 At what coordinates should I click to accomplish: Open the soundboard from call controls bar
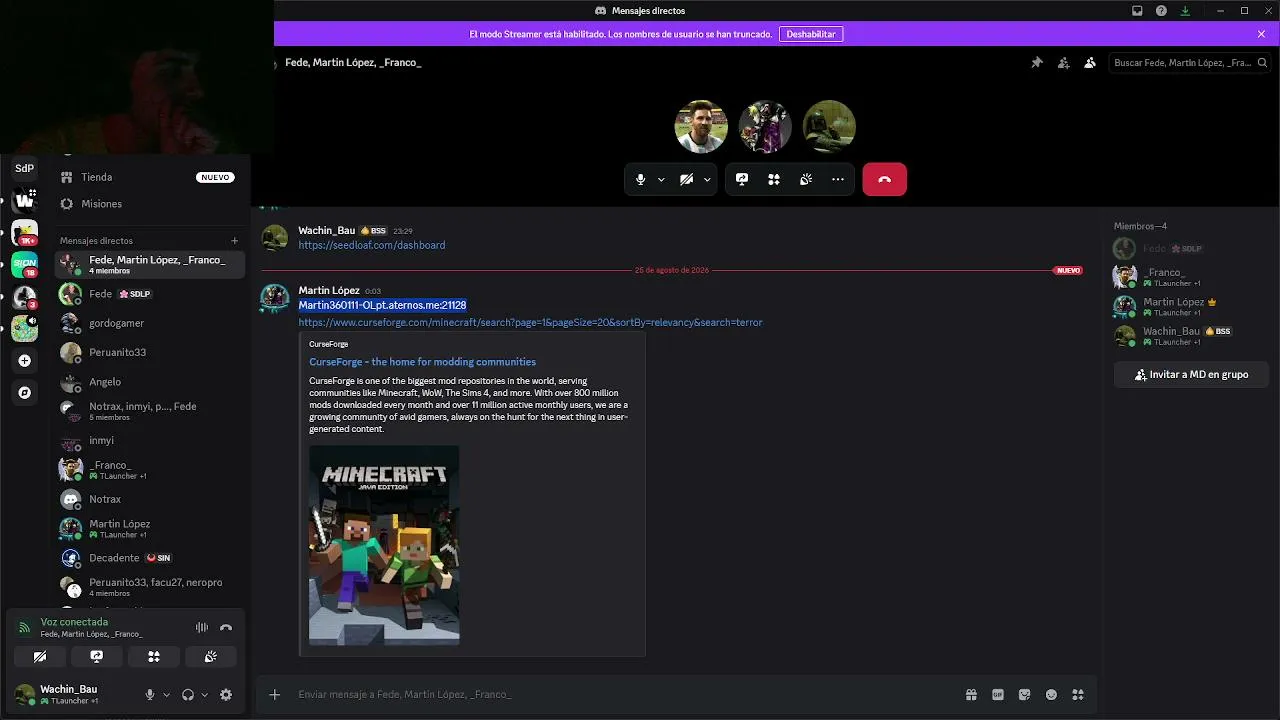click(x=806, y=179)
